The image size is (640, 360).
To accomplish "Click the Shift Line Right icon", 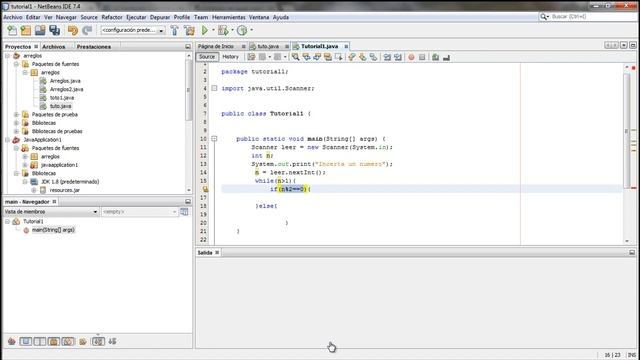I will tap(398, 57).
